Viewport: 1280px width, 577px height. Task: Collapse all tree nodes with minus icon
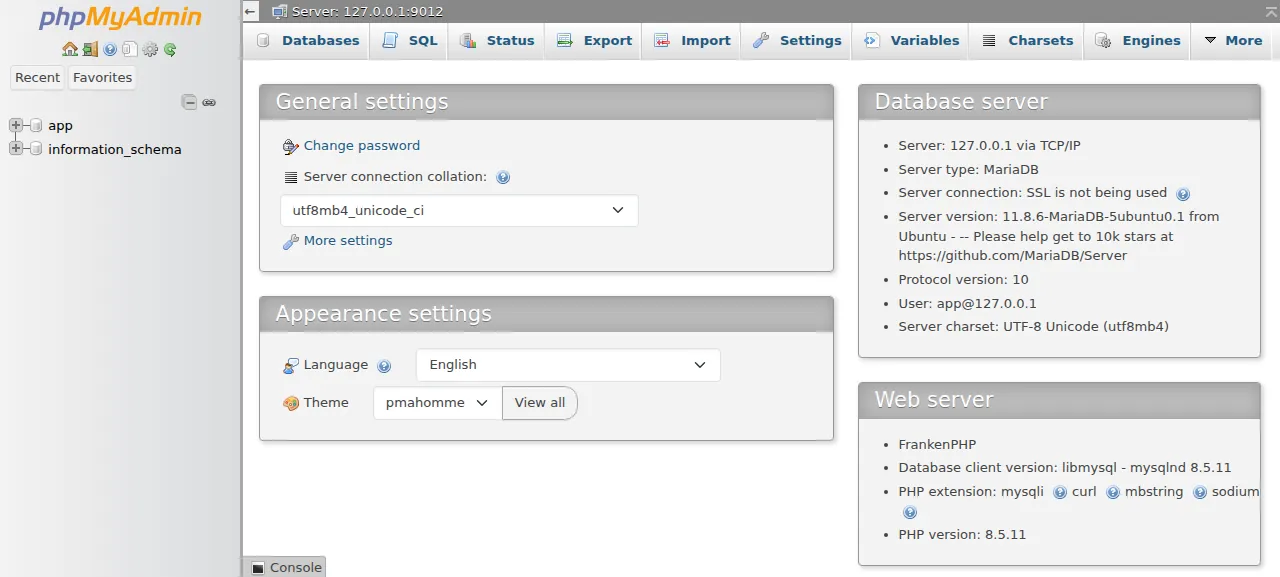189,102
